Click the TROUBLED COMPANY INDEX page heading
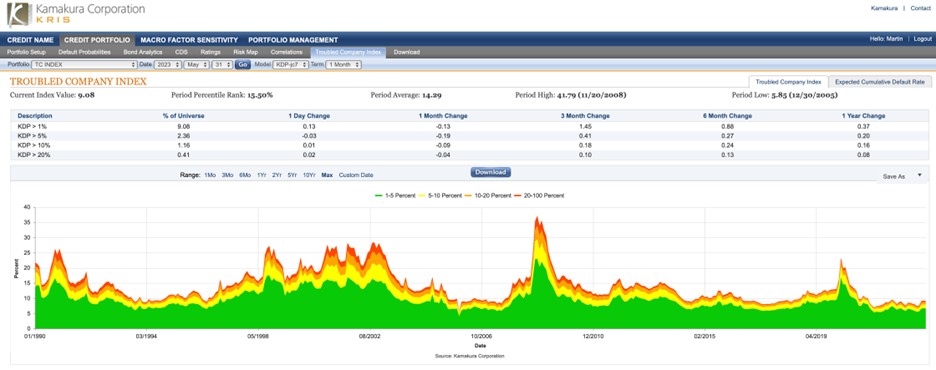 click(x=78, y=82)
